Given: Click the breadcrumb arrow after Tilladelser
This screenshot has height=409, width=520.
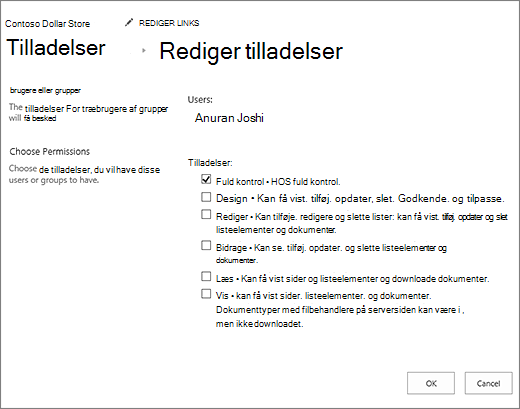Looking at the screenshot, I should (x=144, y=51).
